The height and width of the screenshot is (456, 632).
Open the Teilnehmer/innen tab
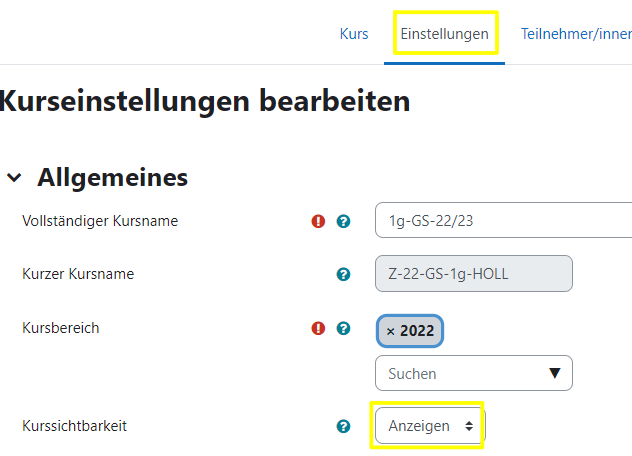pos(575,34)
